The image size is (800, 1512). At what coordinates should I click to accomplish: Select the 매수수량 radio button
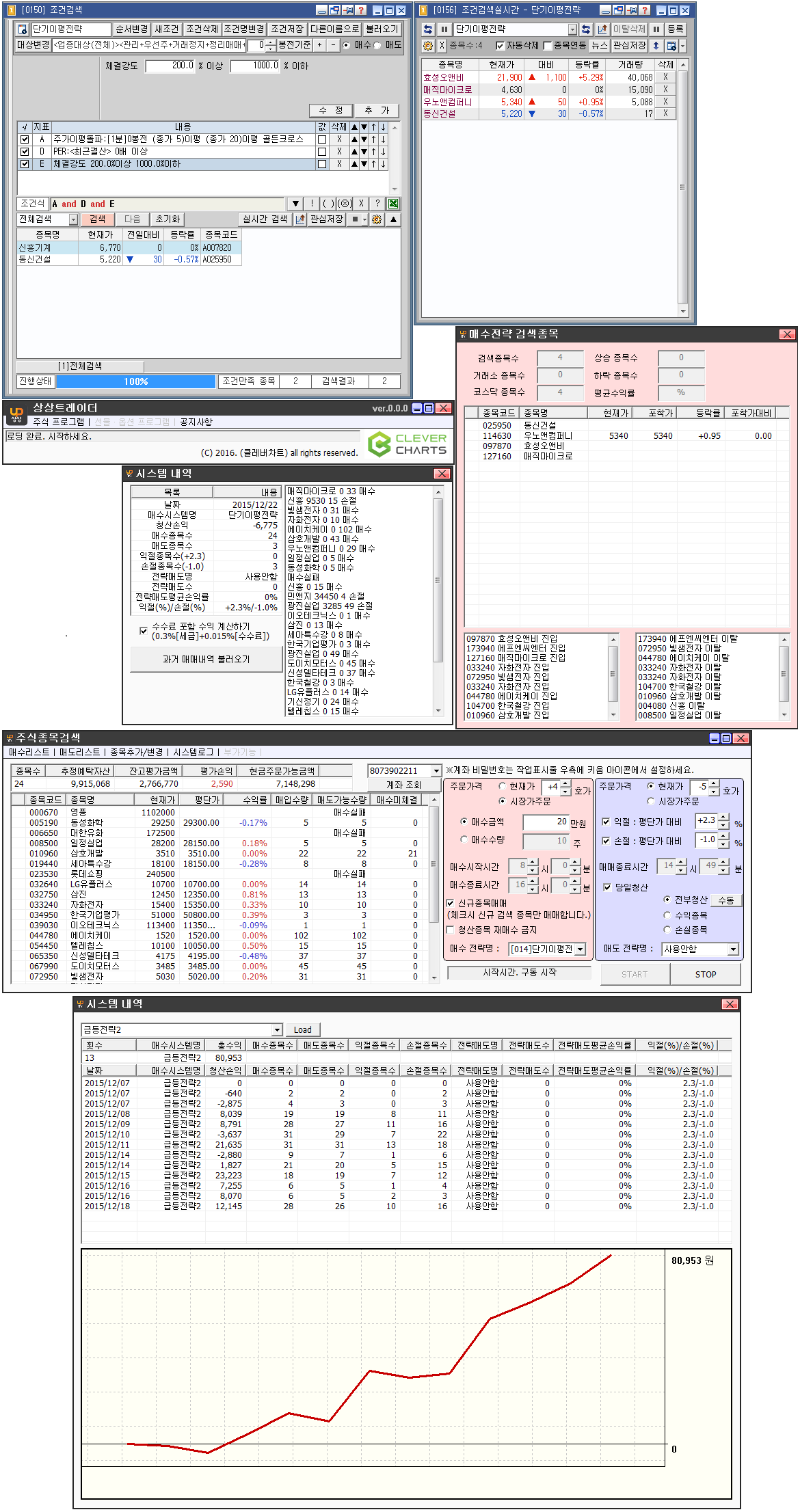click(x=464, y=839)
